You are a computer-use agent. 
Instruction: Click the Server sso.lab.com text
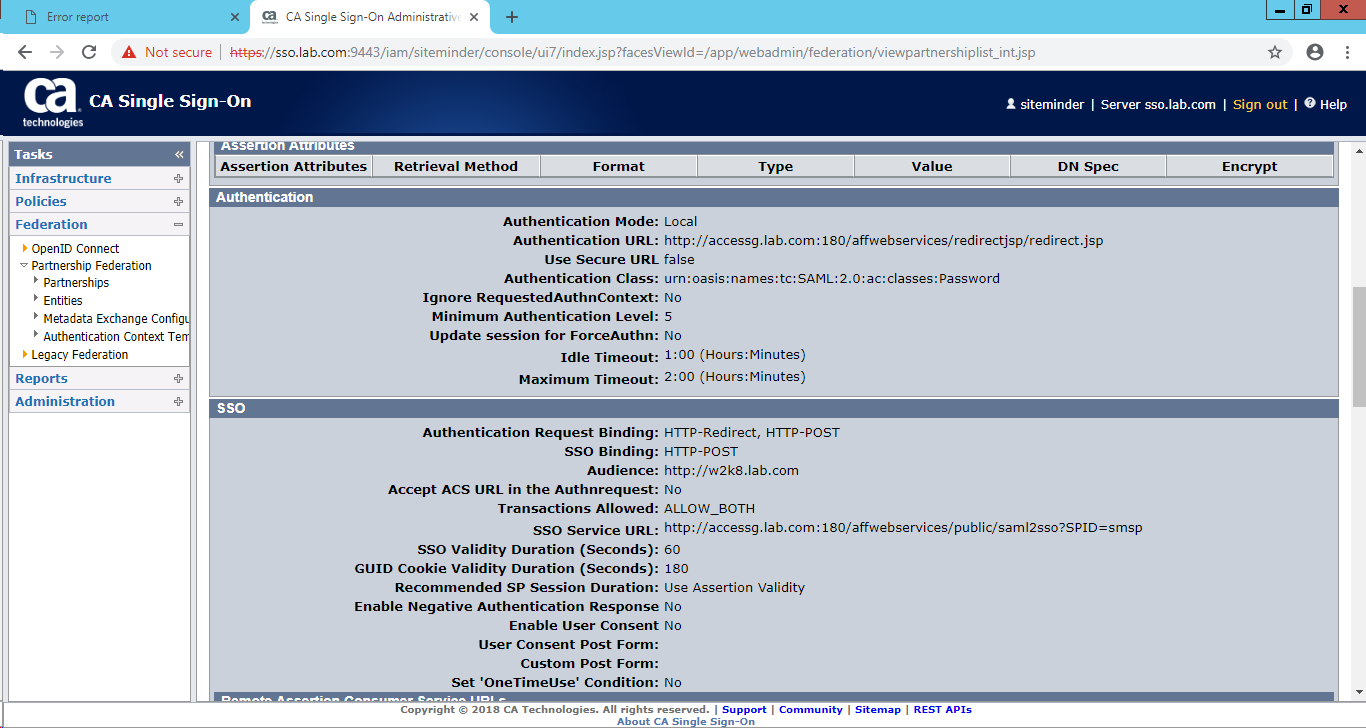tap(1158, 104)
